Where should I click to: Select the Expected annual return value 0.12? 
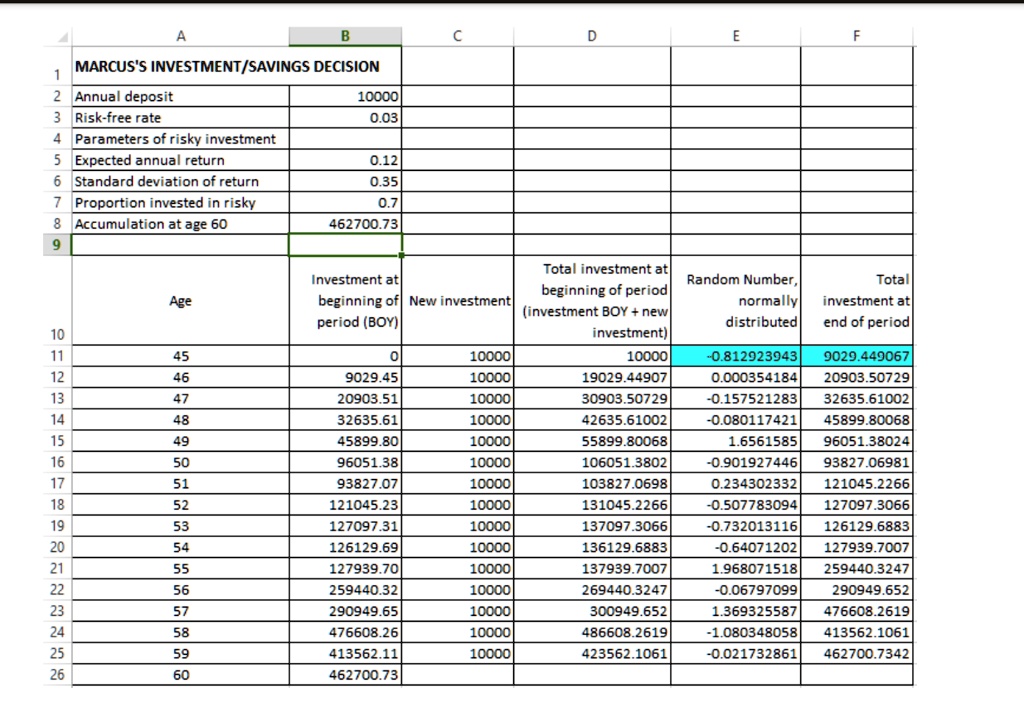(x=345, y=161)
